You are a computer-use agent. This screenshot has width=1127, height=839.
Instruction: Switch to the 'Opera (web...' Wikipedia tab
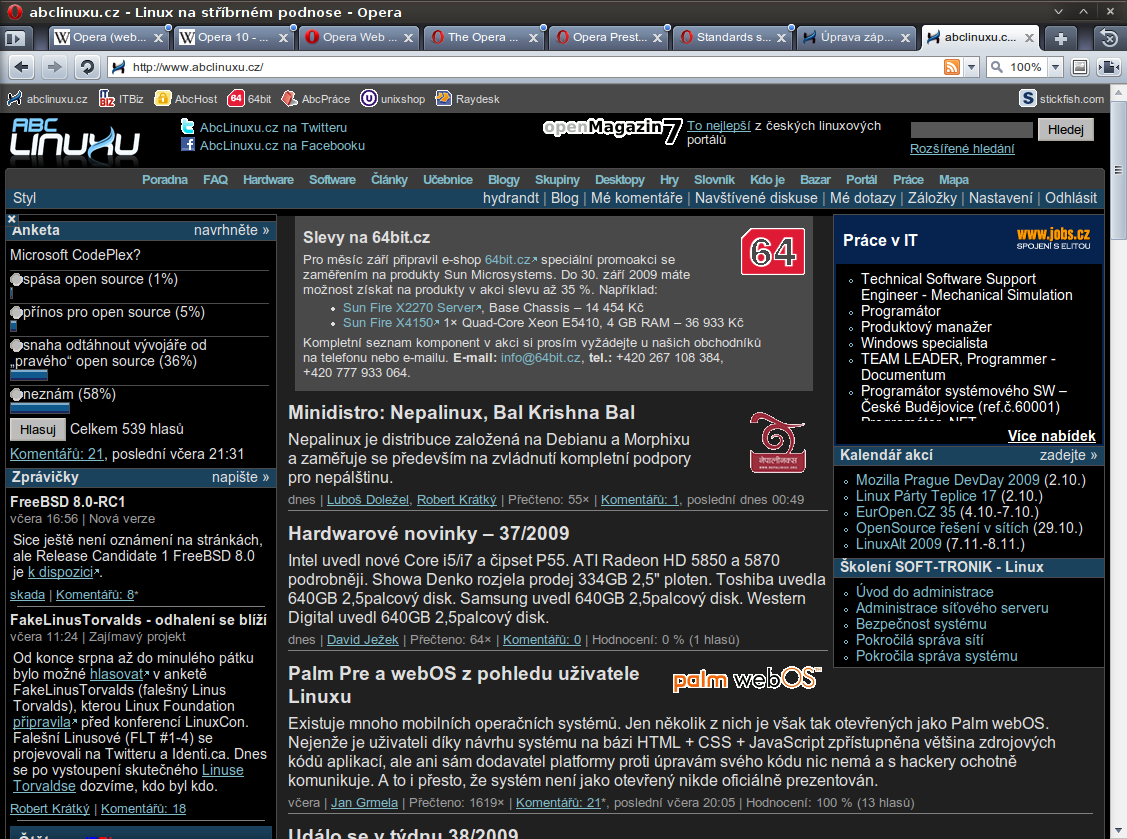coord(108,37)
